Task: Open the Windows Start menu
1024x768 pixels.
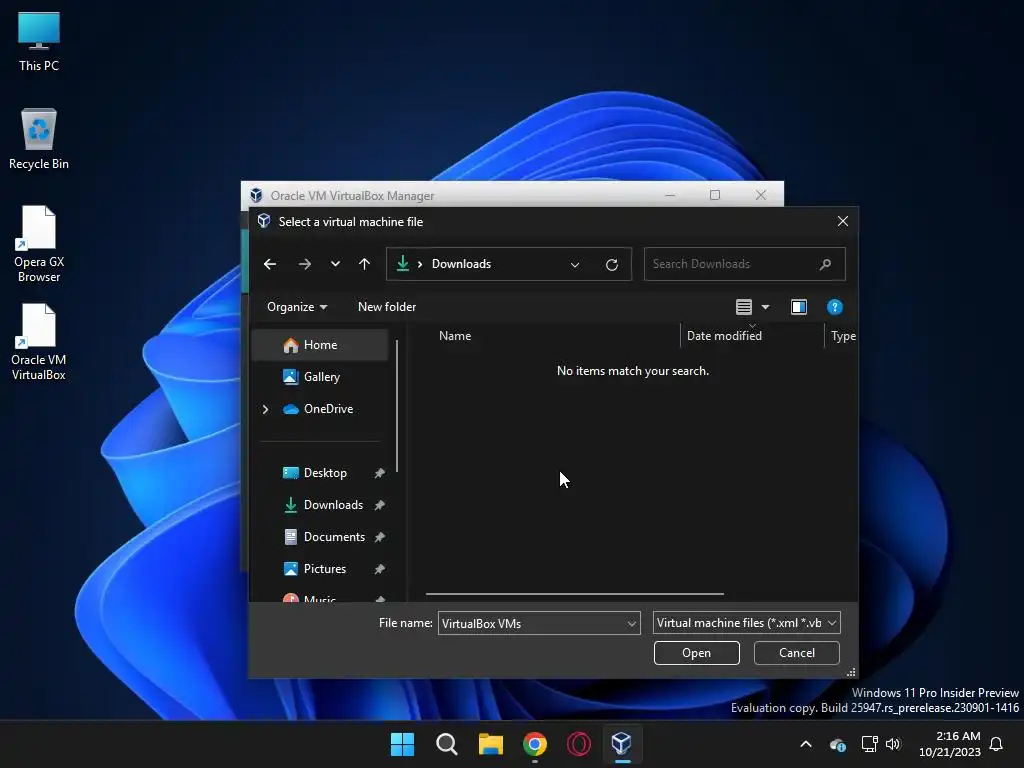Action: pos(402,744)
